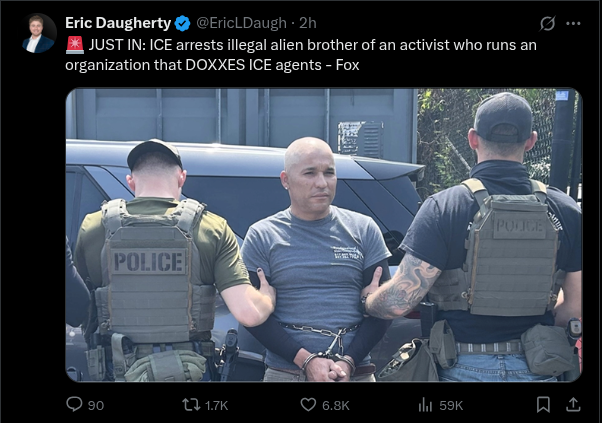Viewport: 602px width, 423px height.
Task: View analytics via the bar chart icon
Action: [425, 405]
